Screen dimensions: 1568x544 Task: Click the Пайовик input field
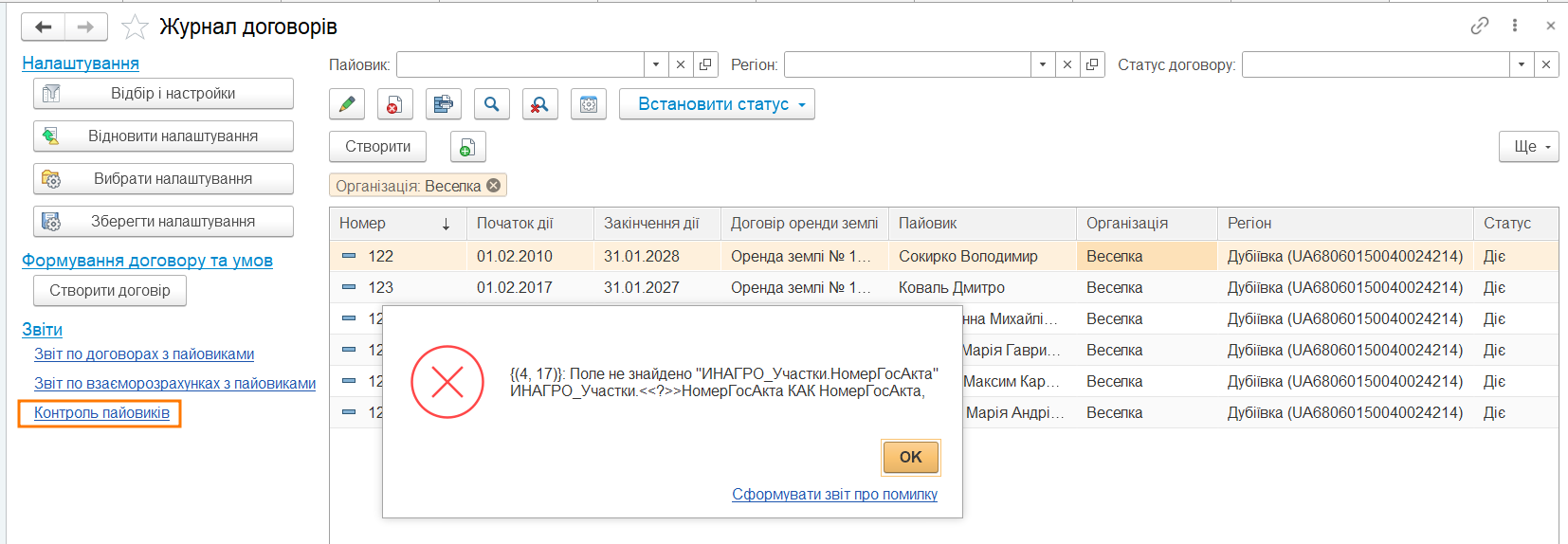pos(520,64)
